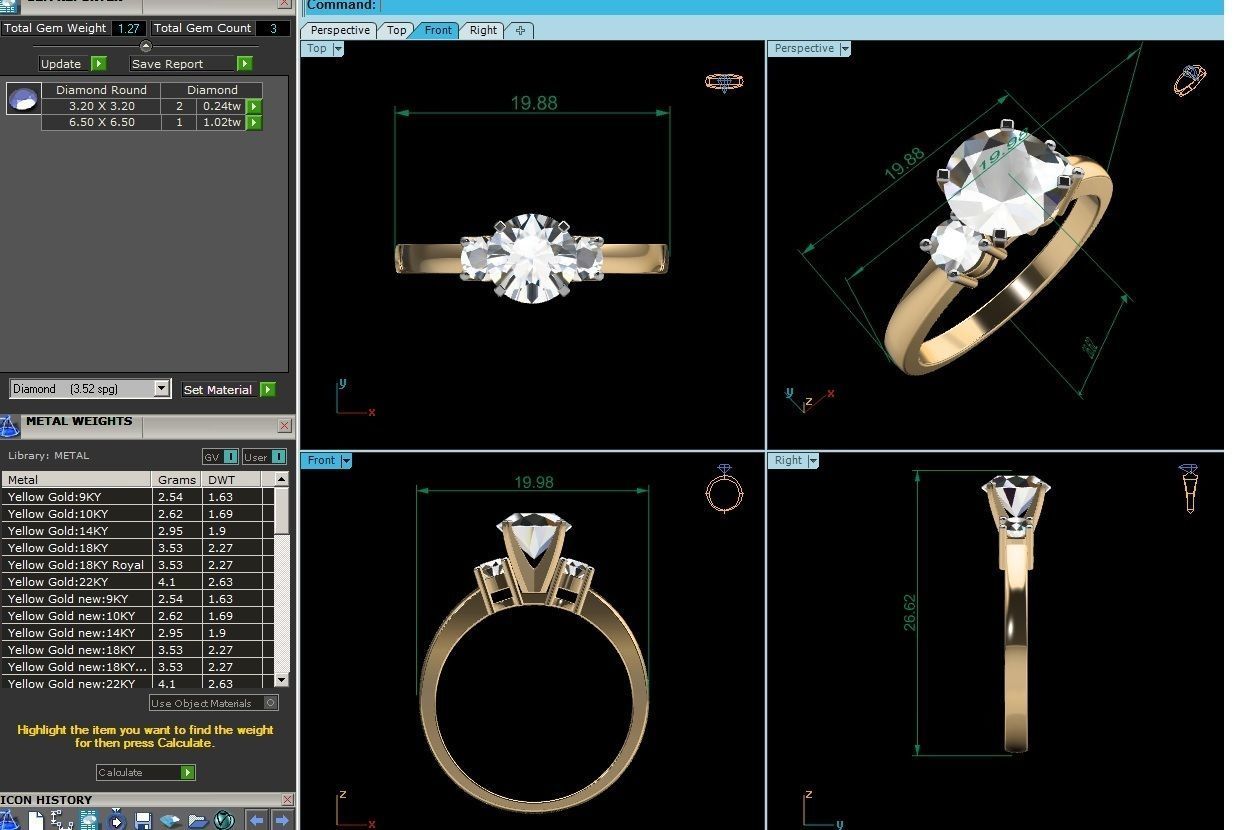The width and height of the screenshot is (1258, 830).
Task: Select Yellow Gold new:14KY row
Action: coord(137,632)
